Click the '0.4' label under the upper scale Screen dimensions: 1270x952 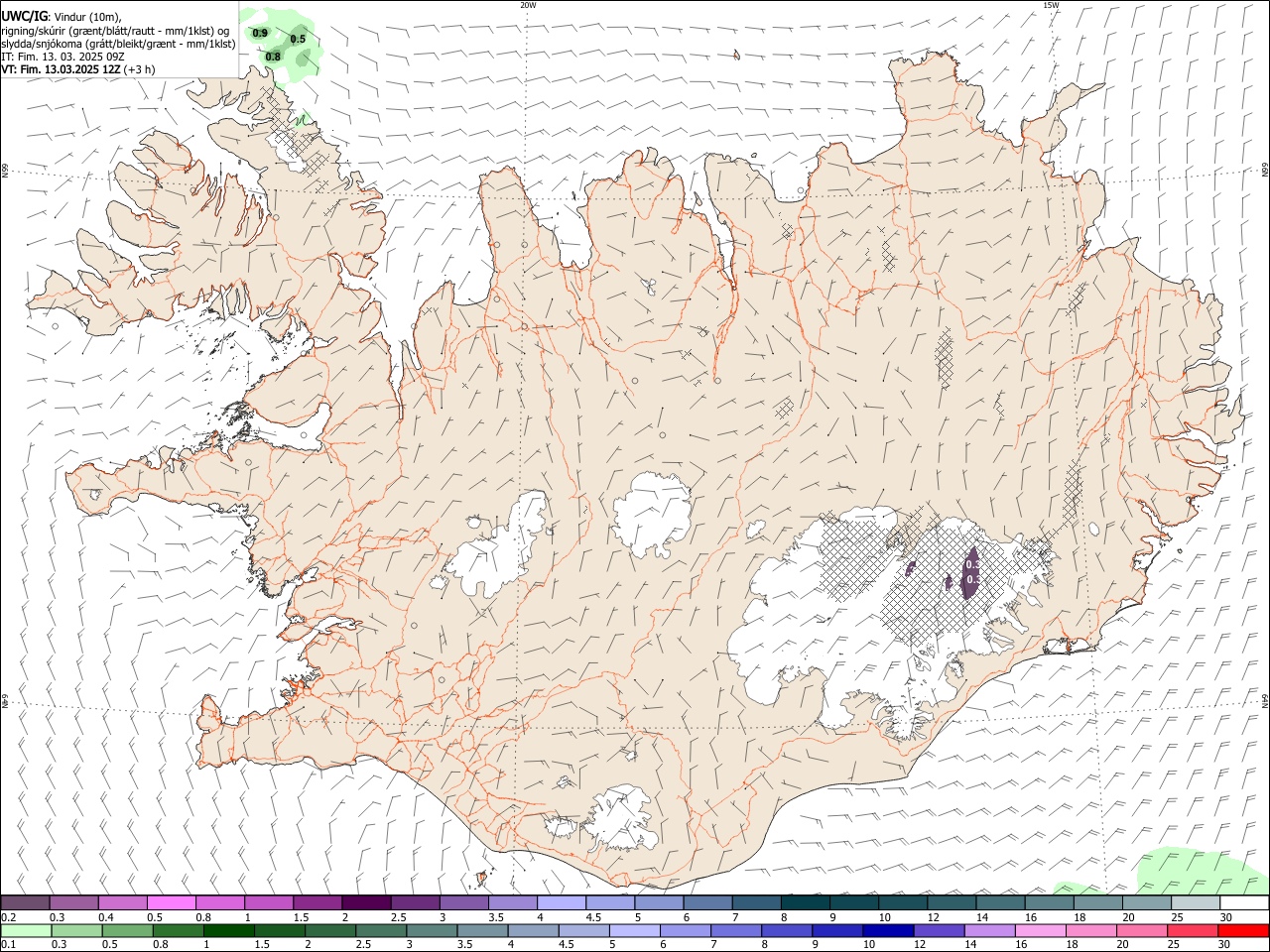pos(105,917)
